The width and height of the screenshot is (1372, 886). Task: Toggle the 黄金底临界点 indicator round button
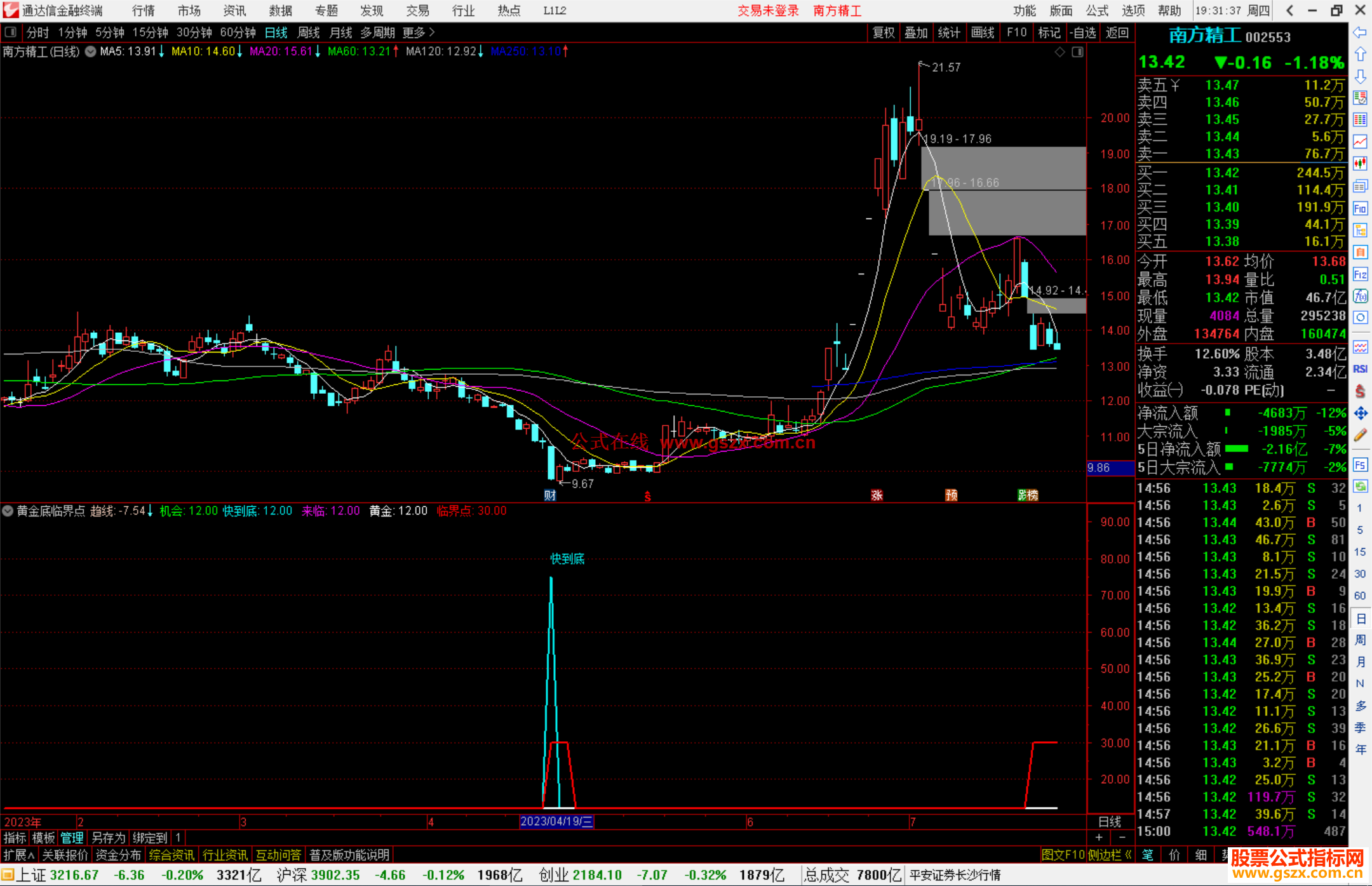click(8, 511)
